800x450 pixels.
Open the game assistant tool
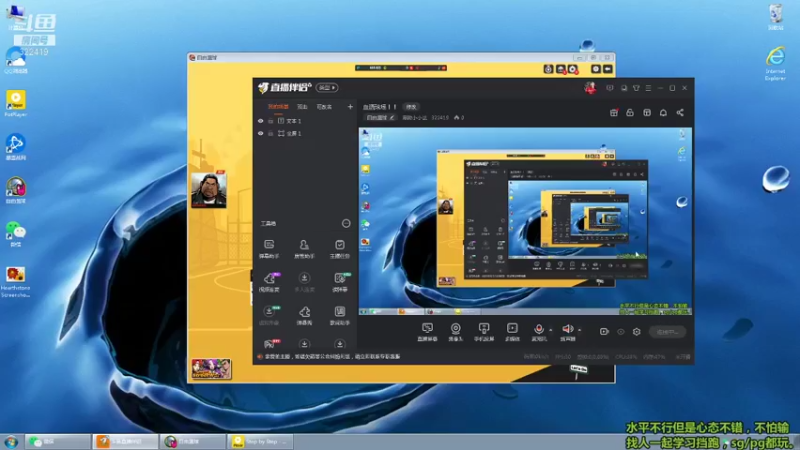pos(339,315)
